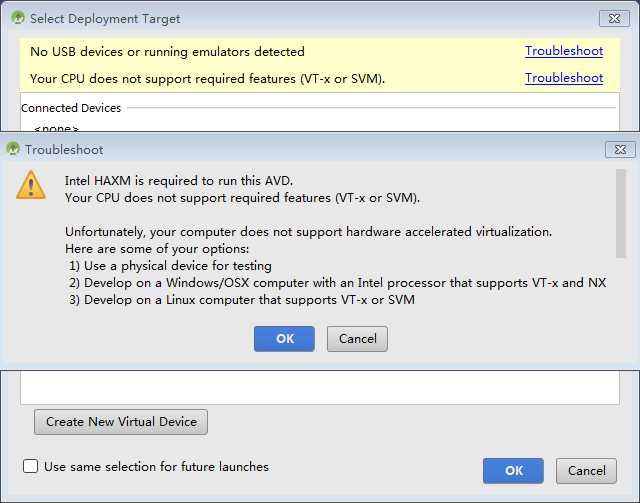Click 'Here are some of your options:' line
This screenshot has height=503, width=640.
pyautogui.click(x=157, y=249)
